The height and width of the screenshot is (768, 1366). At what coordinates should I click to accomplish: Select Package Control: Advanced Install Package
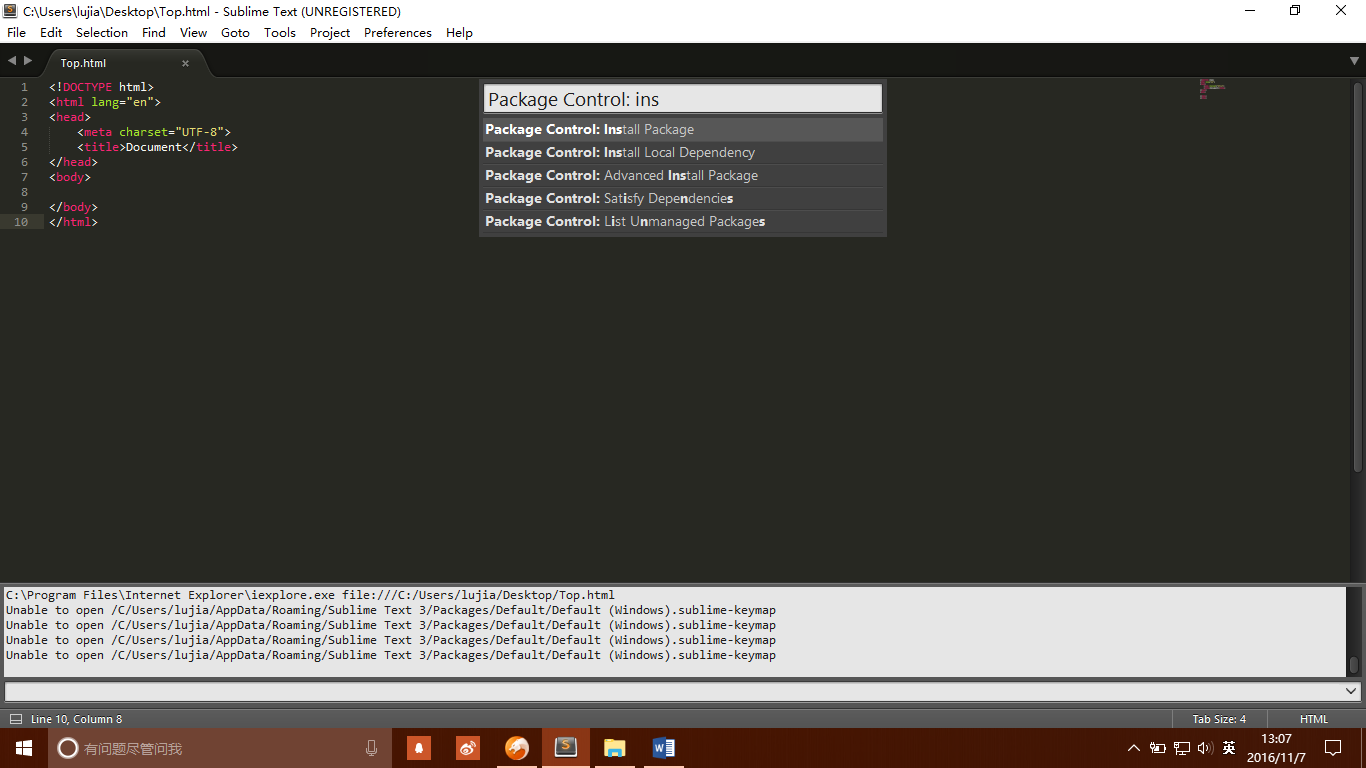(683, 175)
